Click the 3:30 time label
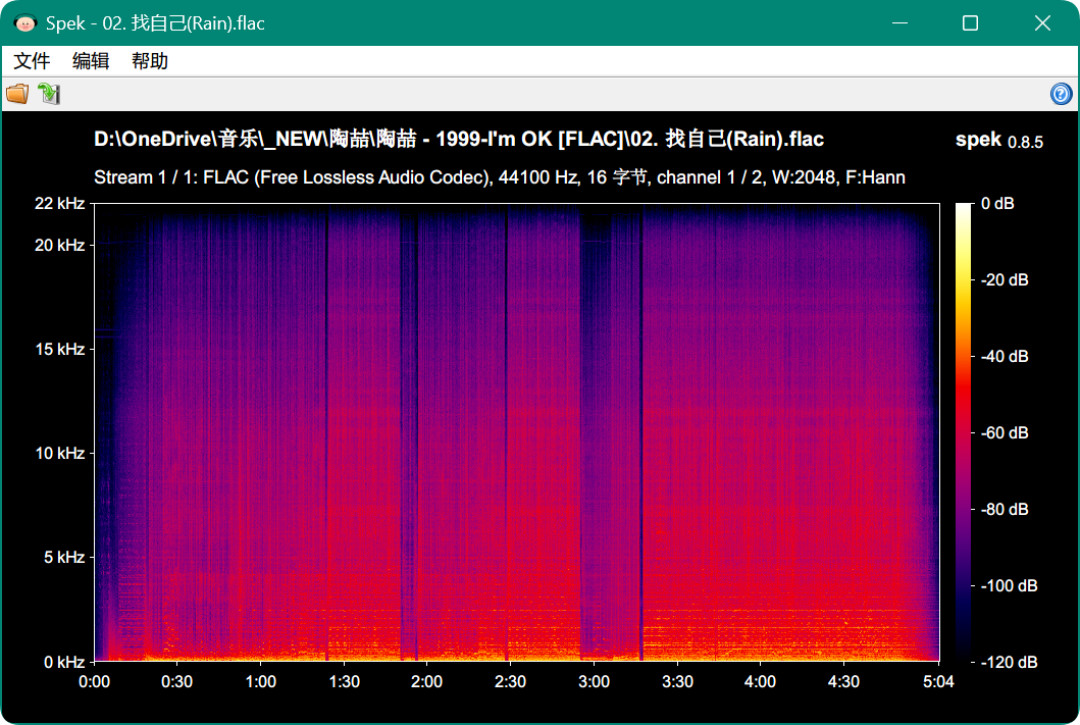Viewport: 1080px width, 725px height. click(x=677, y=682)
